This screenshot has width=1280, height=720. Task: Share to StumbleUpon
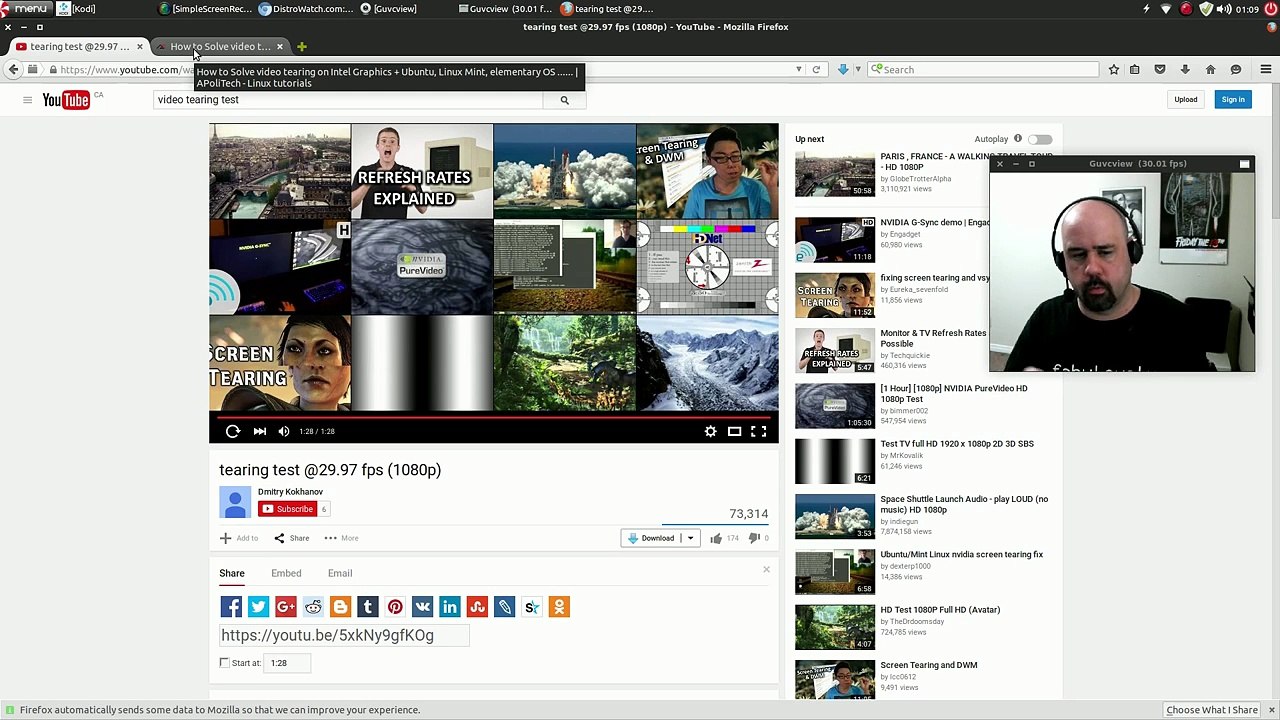477,607
